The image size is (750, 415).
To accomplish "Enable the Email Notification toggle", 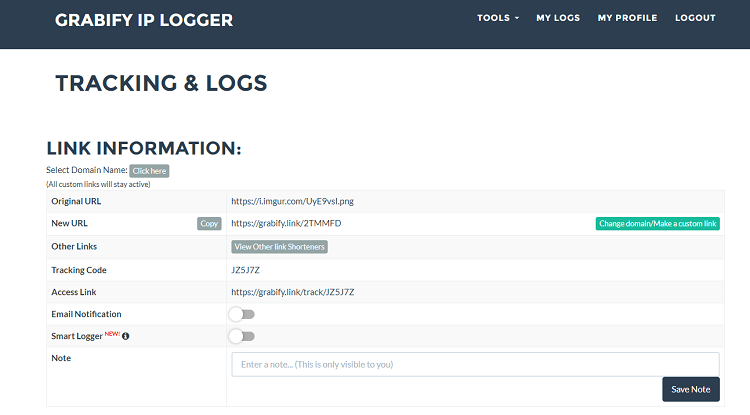I will click(x=242, y=314).
